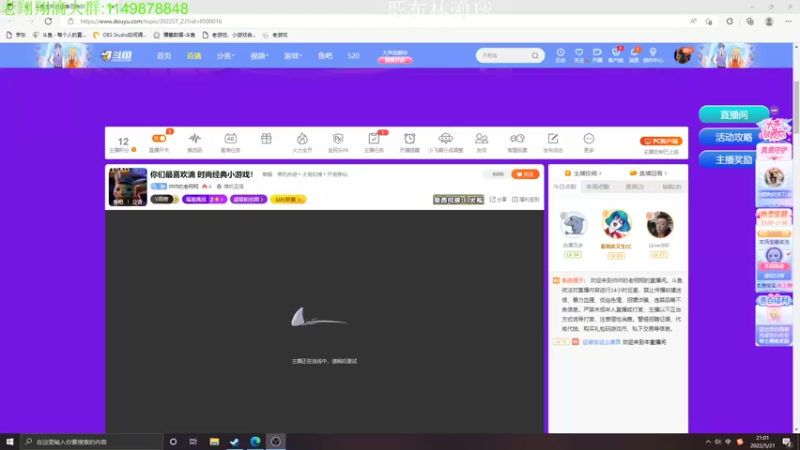Click the Douyu logo
800x450 pixels.
(116, 56)
